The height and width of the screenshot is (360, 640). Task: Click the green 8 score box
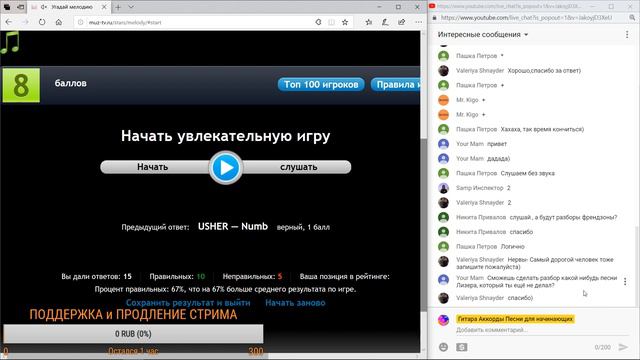coord(21,85)
